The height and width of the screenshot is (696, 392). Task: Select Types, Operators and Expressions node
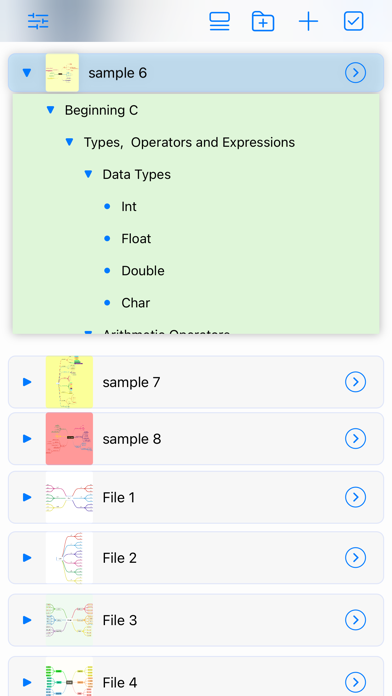coord(190,142)
